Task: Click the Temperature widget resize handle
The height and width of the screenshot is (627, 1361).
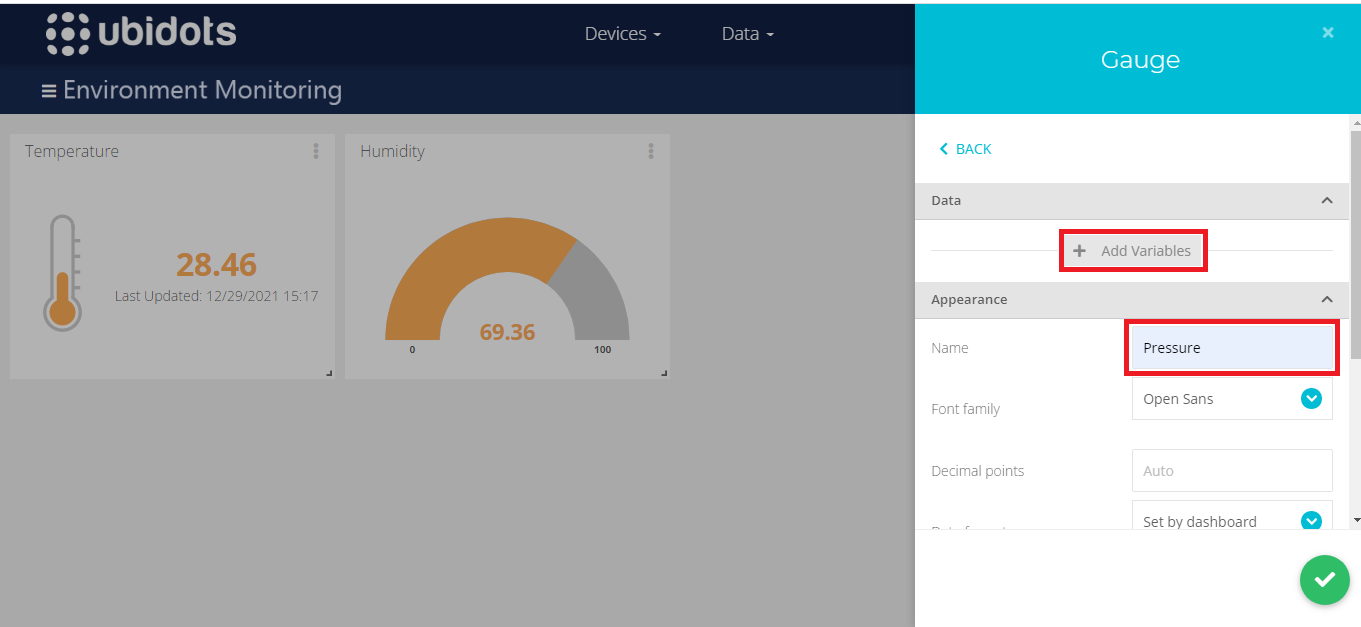Action: click(x=329, y=373)
